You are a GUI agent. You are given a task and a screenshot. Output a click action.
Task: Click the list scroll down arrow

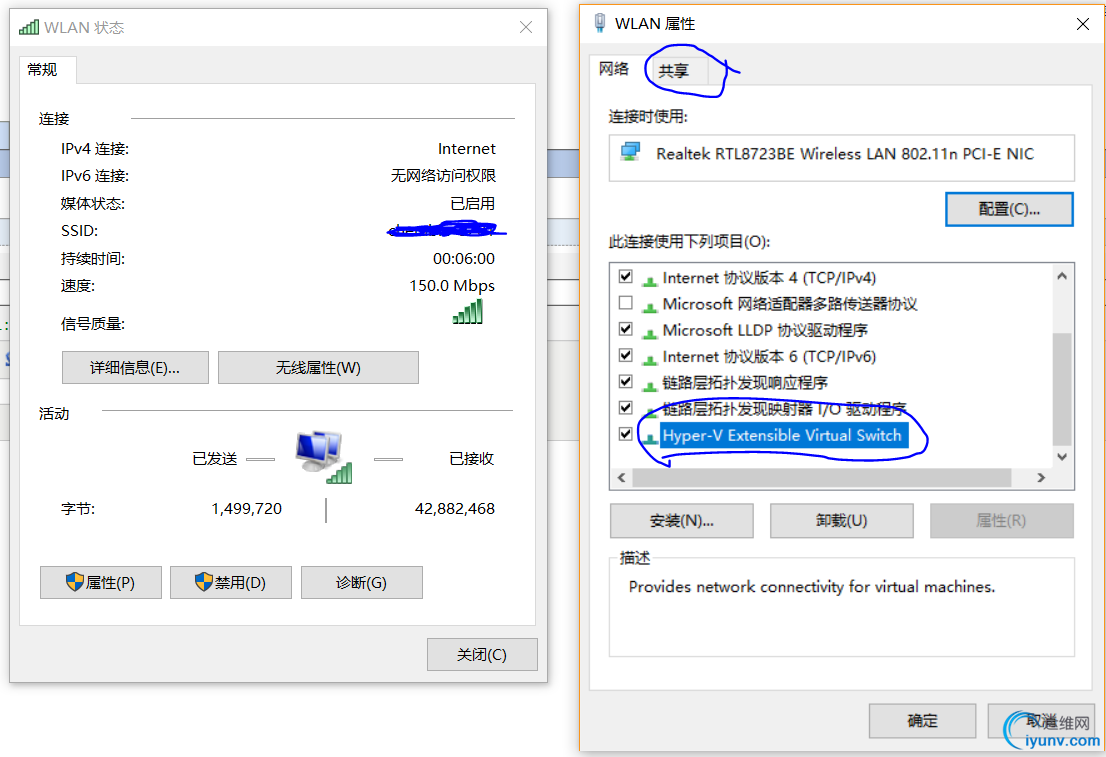(x=1062, y=456)
